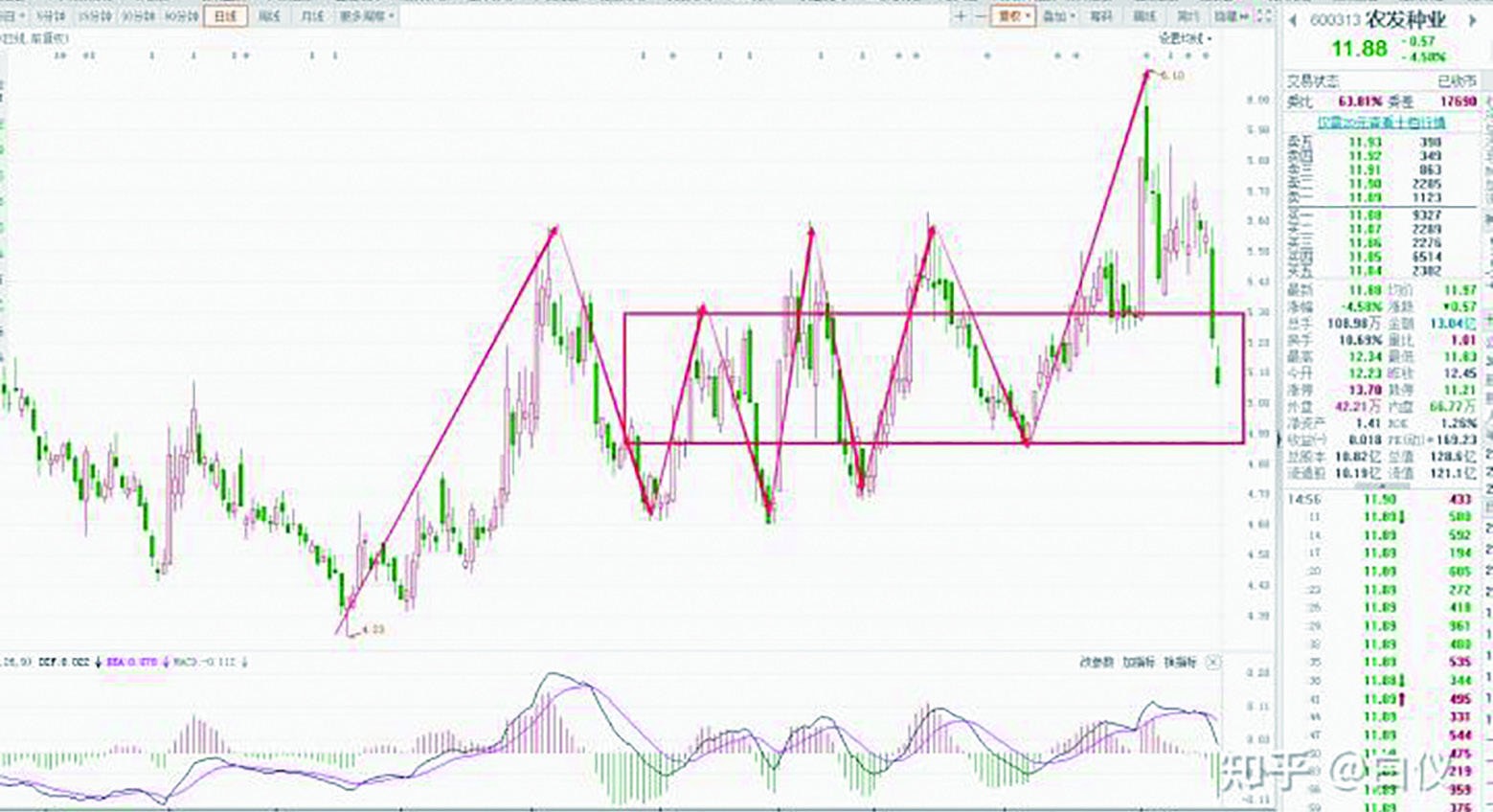The width and height of the screenshot is (1493, 812).
Task: Switch to 60分钟 chart tab
Action: [181, 16]
